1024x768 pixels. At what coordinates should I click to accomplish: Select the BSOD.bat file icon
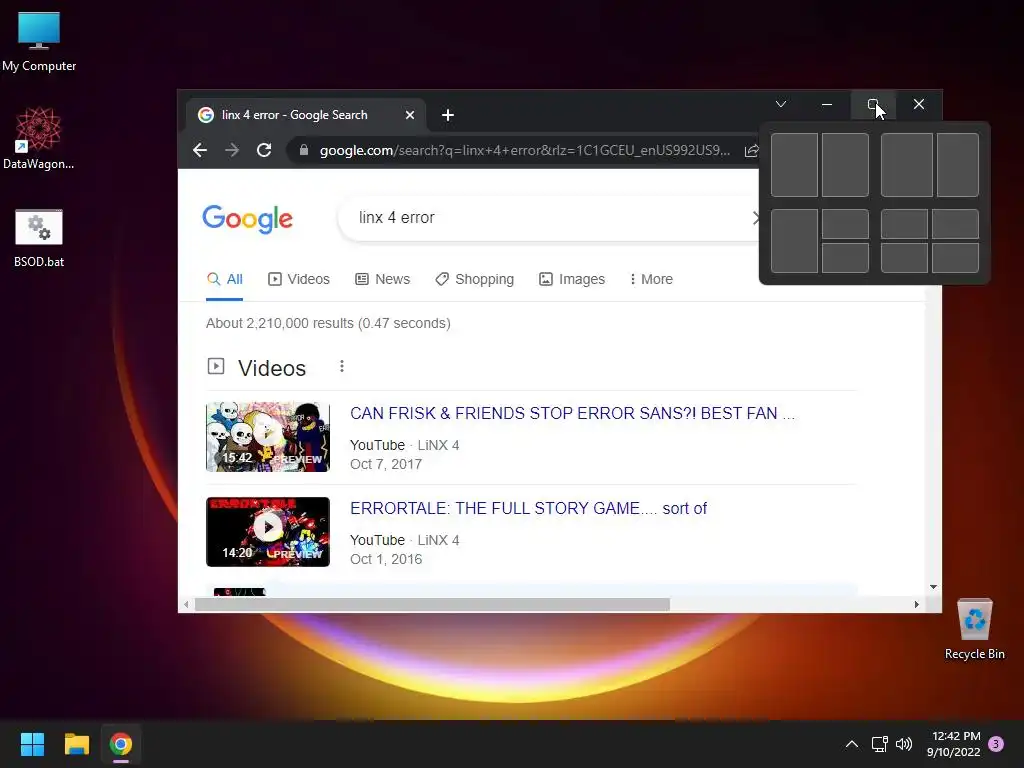pos(39,238)
